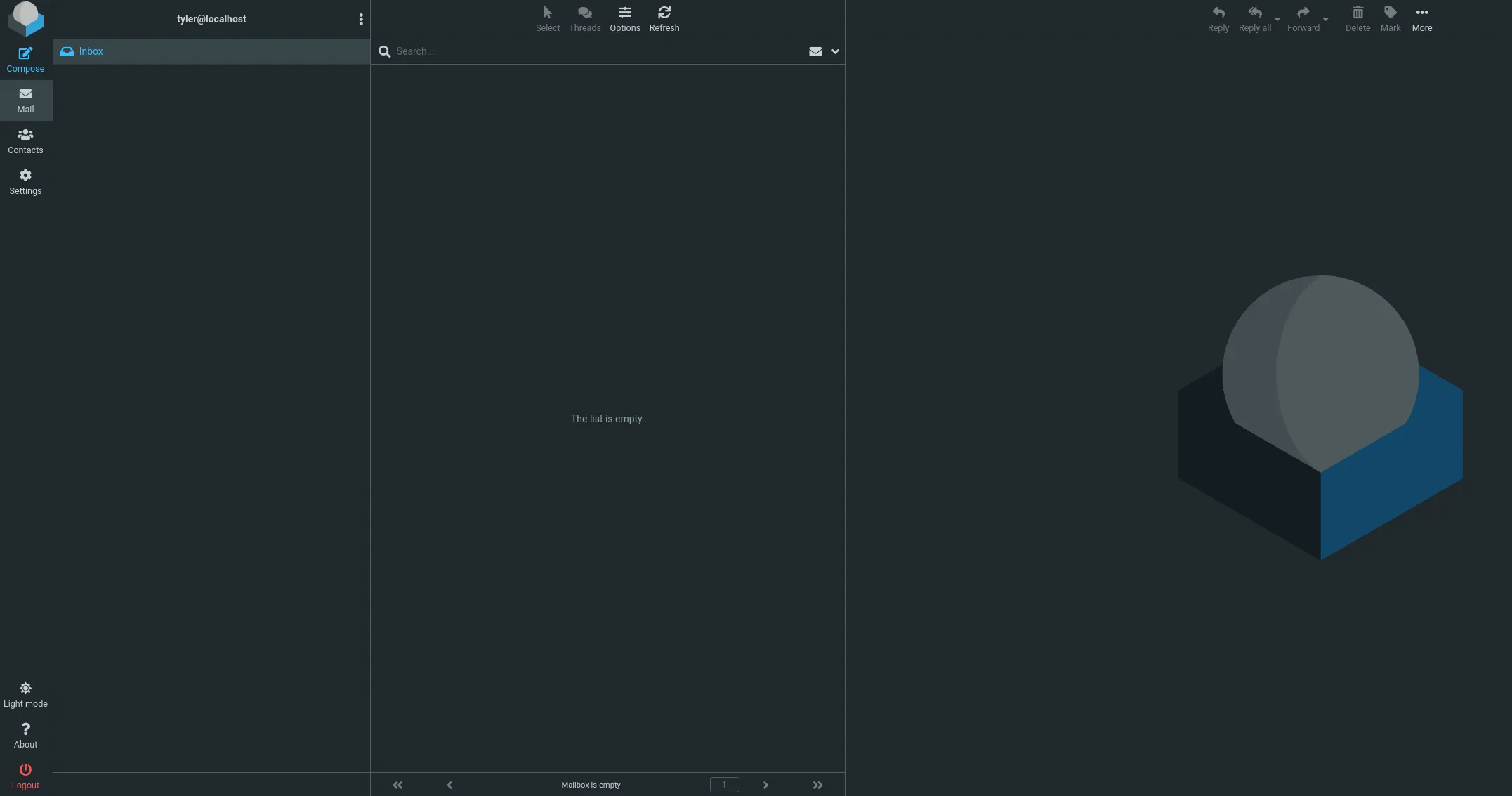Open the Contacts section

(25, 141)
